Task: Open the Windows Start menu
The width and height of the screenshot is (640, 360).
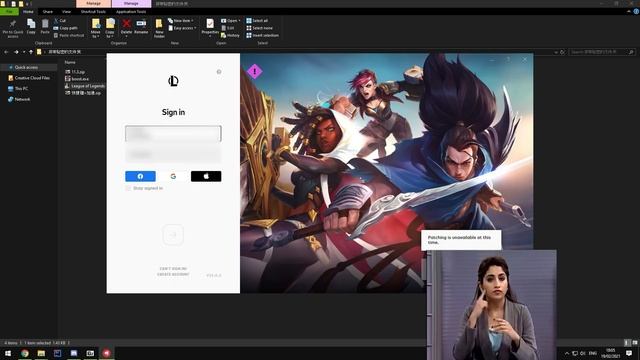Action: (8, 353)
